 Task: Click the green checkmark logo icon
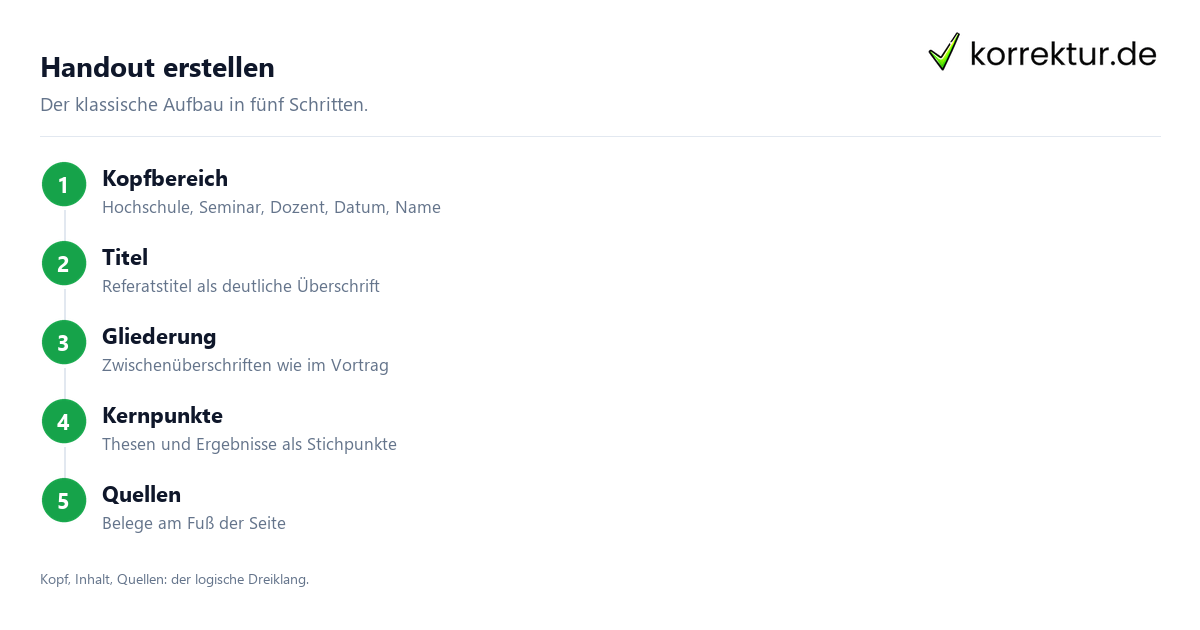pyautogui.click(x=944, y=52)
